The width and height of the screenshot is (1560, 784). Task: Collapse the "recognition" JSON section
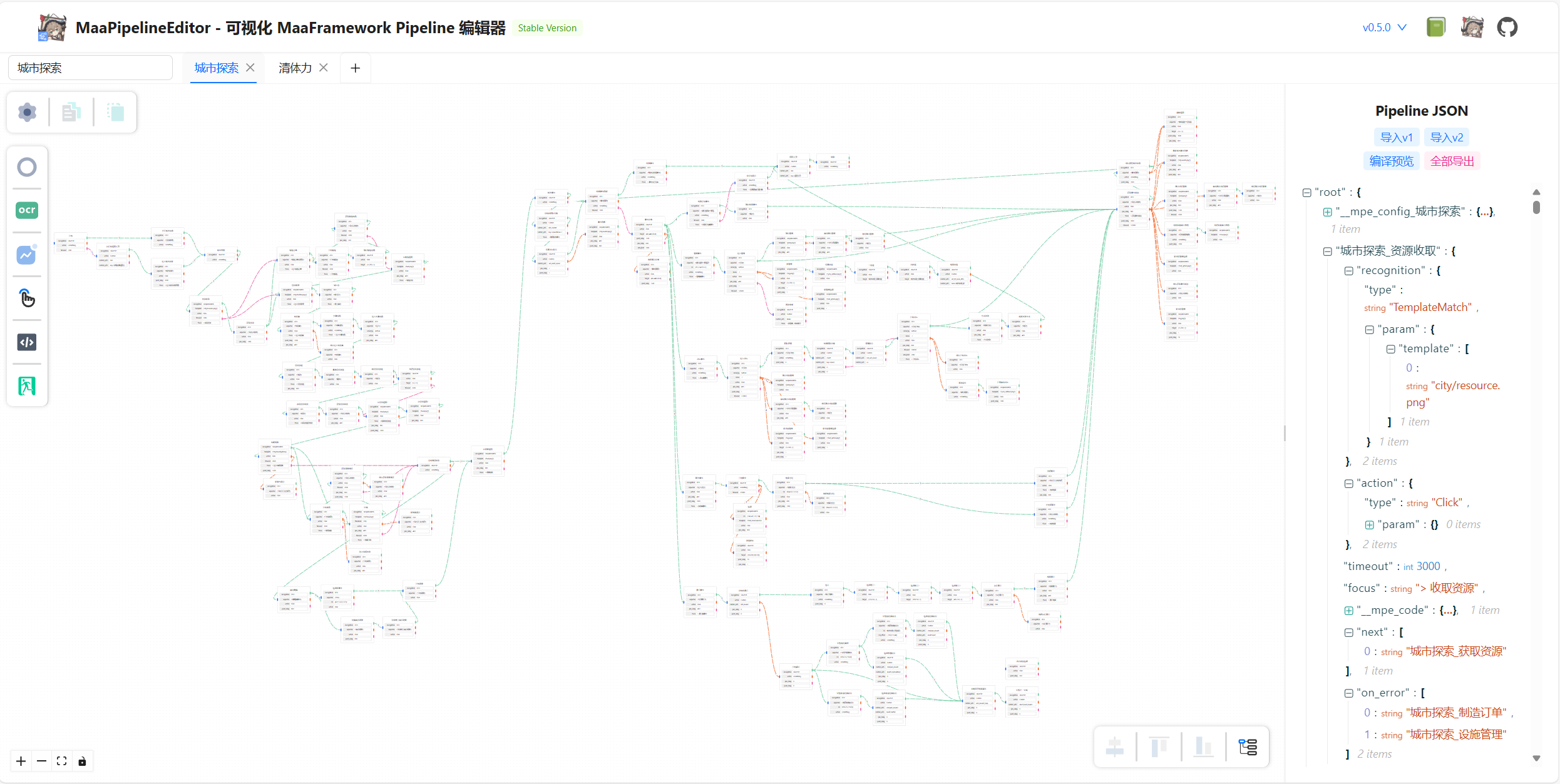coord(1349,271)
